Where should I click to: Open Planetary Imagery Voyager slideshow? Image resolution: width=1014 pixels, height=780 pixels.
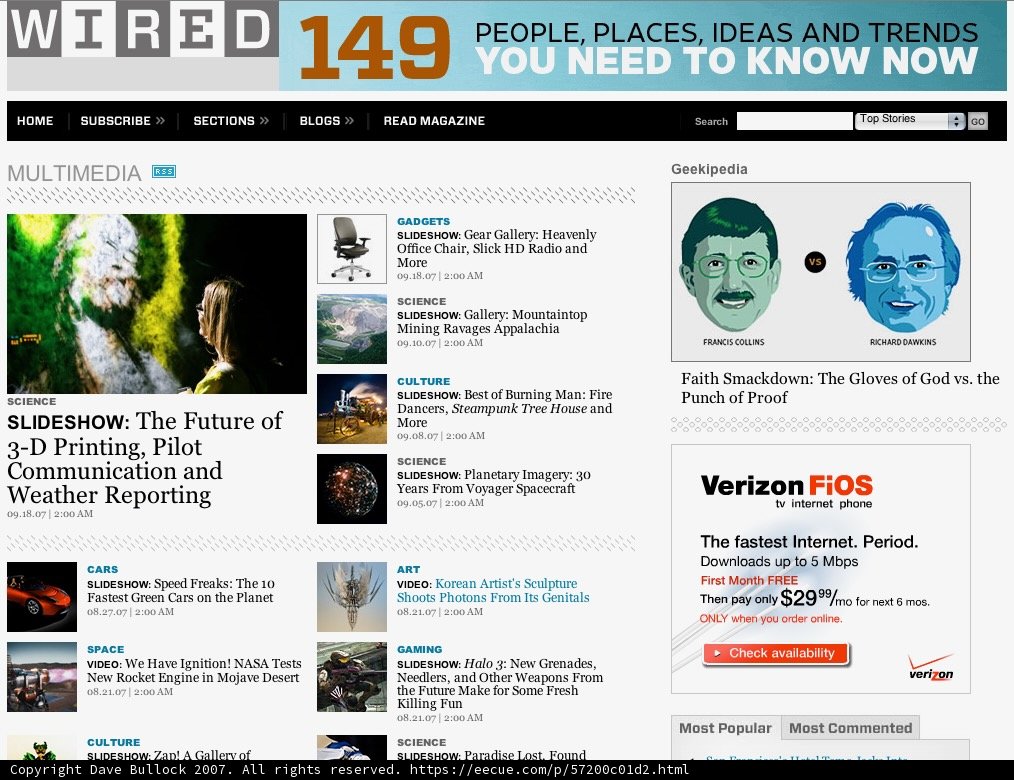click(x=493, y=482)
